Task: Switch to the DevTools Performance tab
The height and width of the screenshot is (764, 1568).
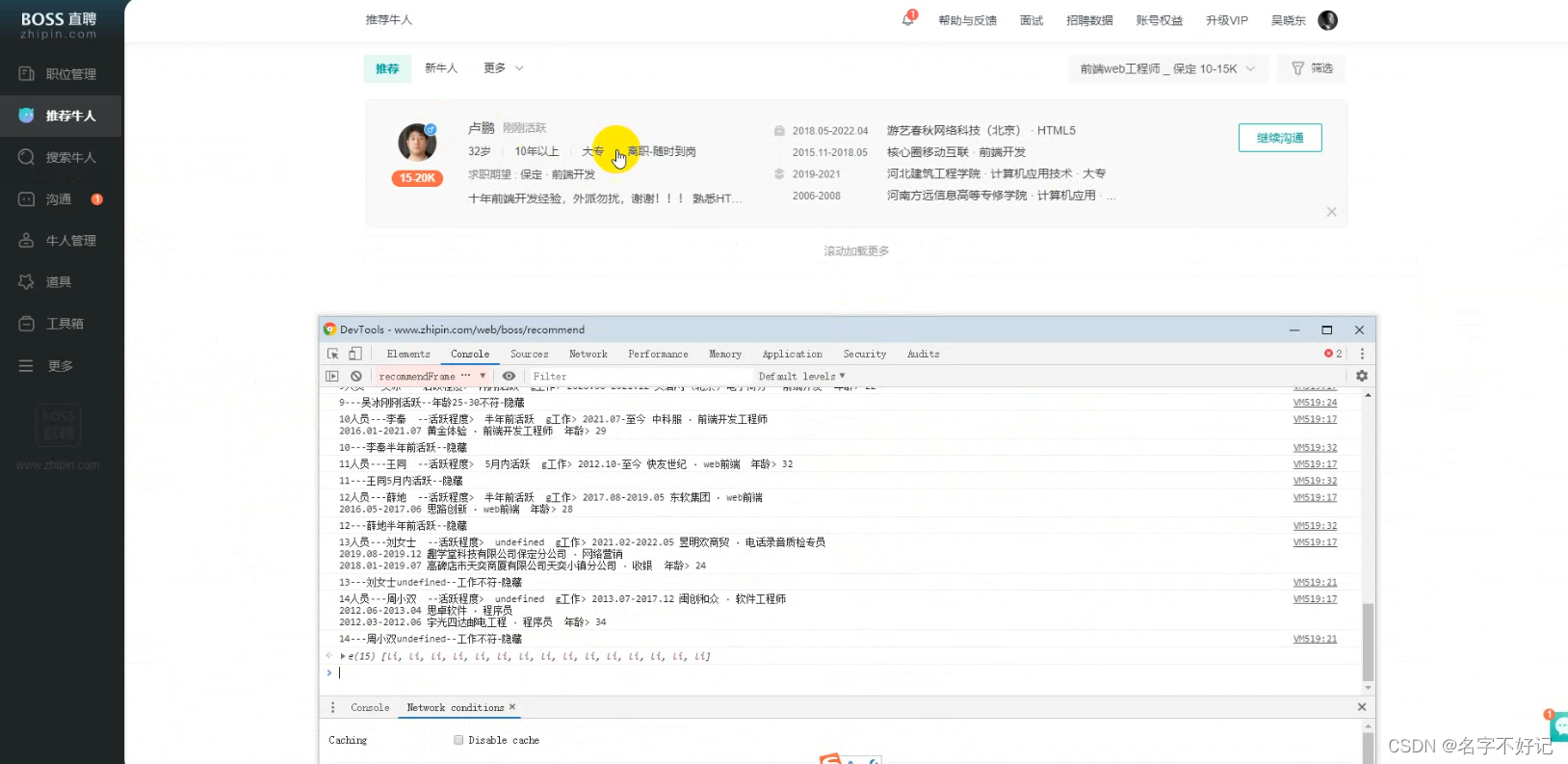Action: [658, 355]
